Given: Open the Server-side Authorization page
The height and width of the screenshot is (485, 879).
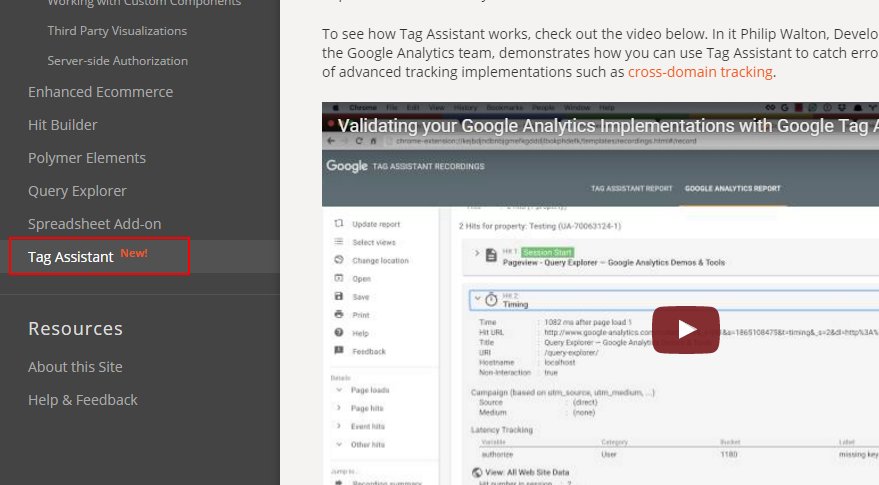Looking at the screenshot, I should (x=118, y=61).
